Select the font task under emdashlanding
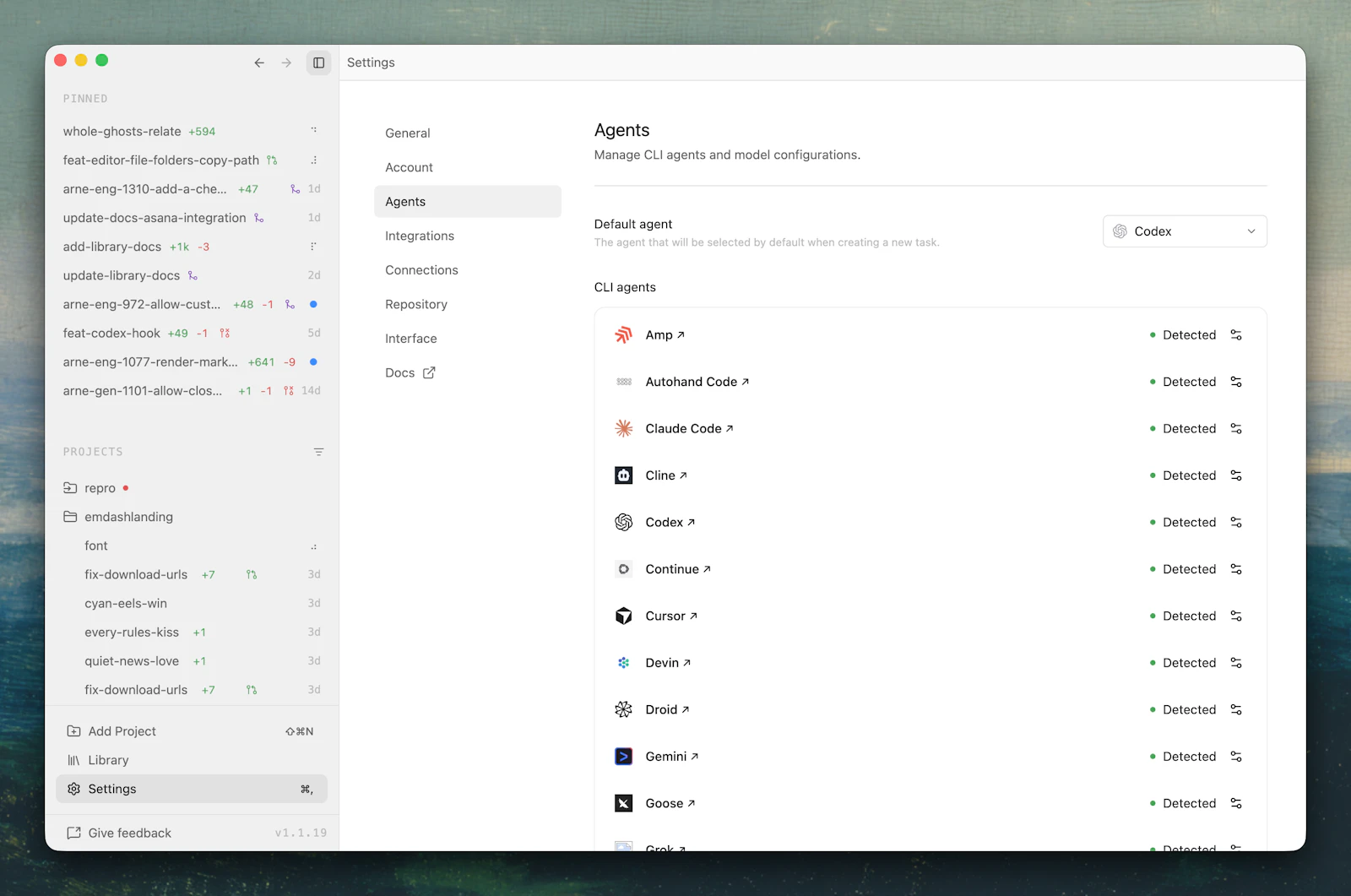 click(x=192, y=546)
